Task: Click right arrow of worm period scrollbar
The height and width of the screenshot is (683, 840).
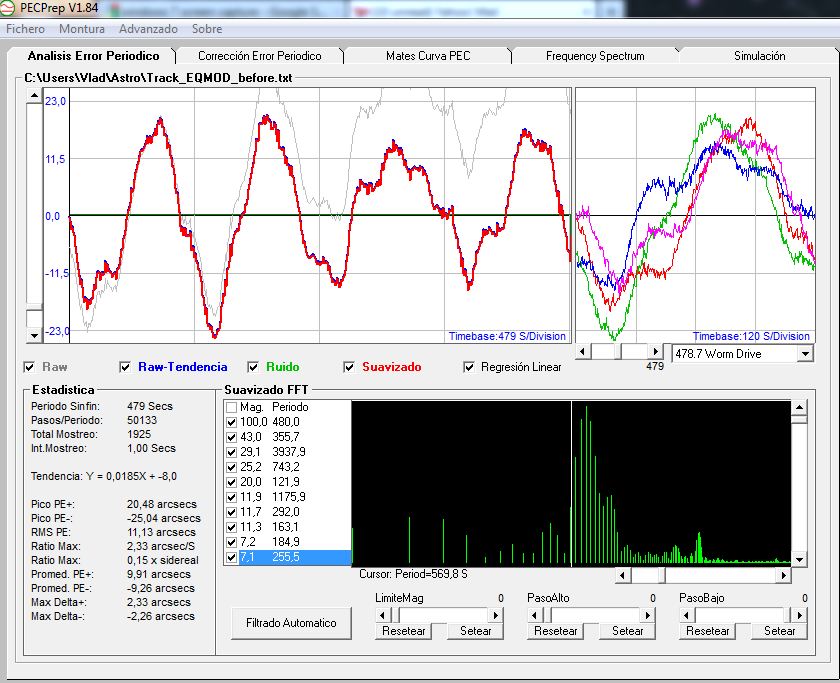Action: 655,352
